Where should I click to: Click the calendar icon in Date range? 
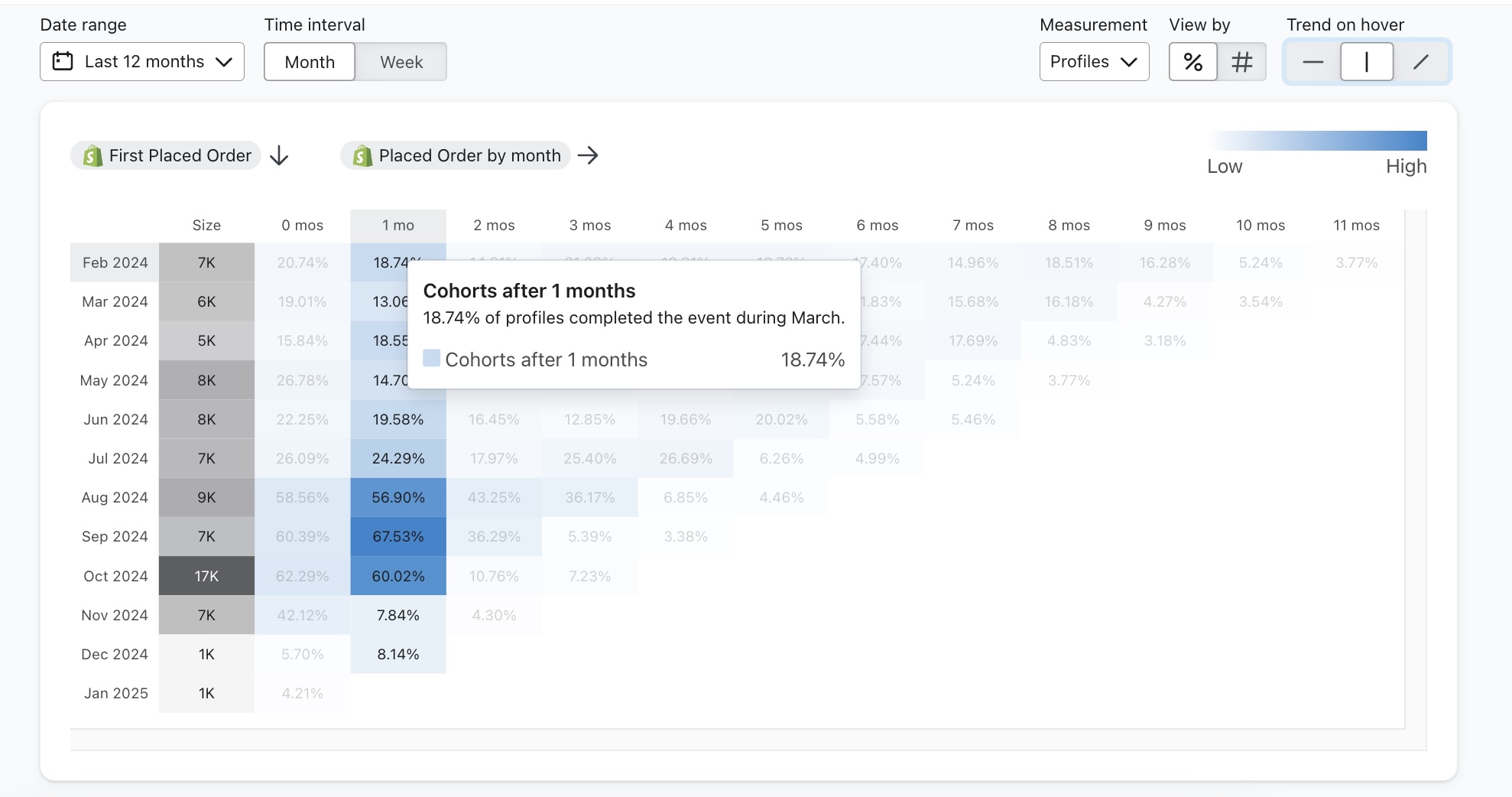tap(63, 61)
